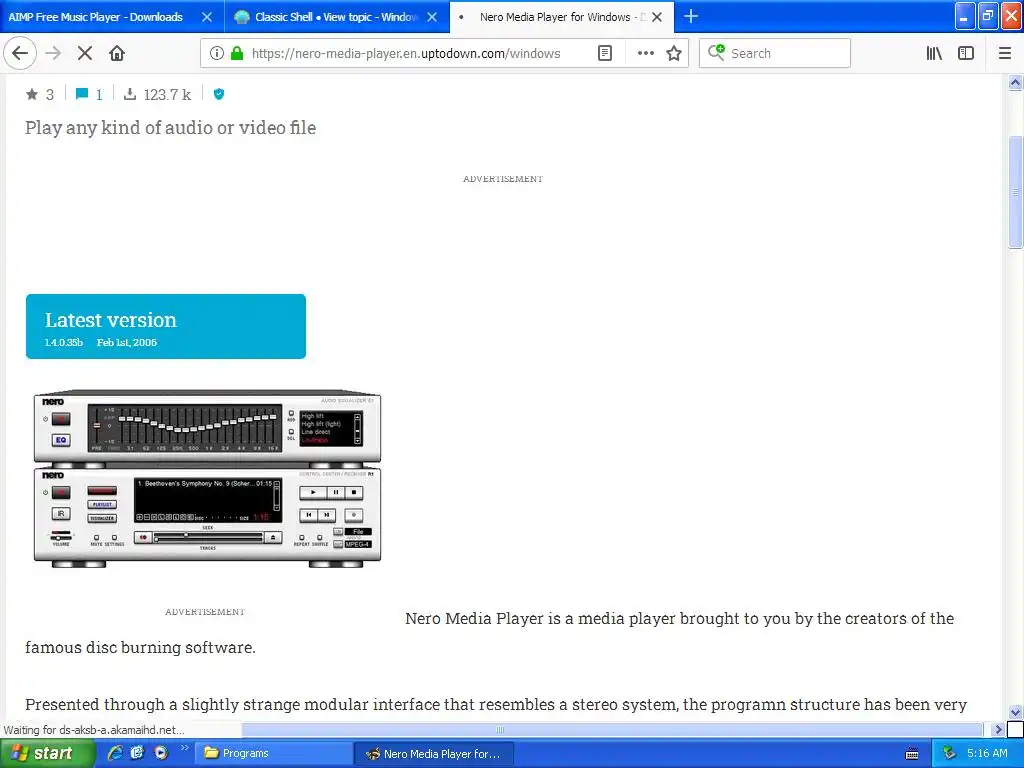1024x768 pixels.
Task: Click the 123.7 k downloads text
Action: 167,95
